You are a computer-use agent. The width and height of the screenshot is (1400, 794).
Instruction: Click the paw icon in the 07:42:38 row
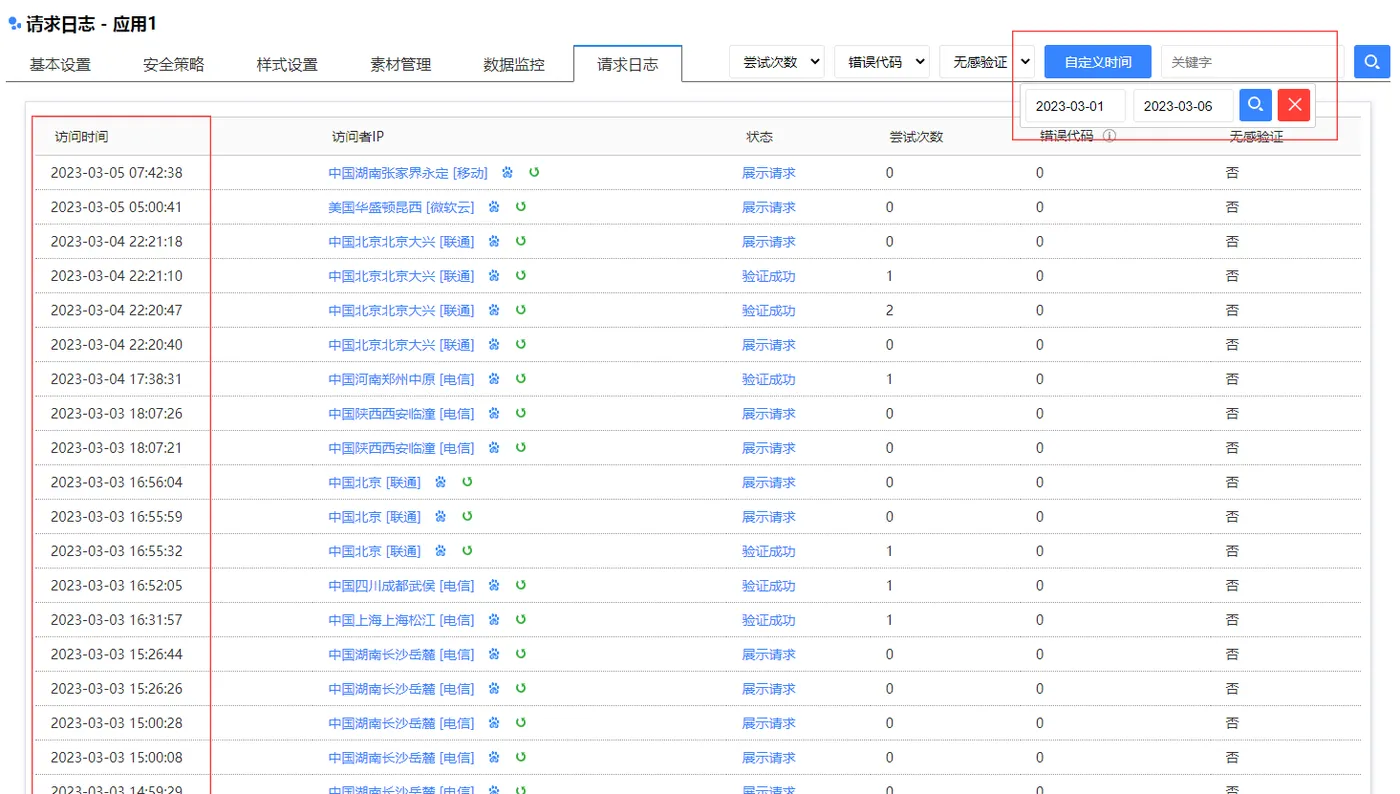pos(508,172)
